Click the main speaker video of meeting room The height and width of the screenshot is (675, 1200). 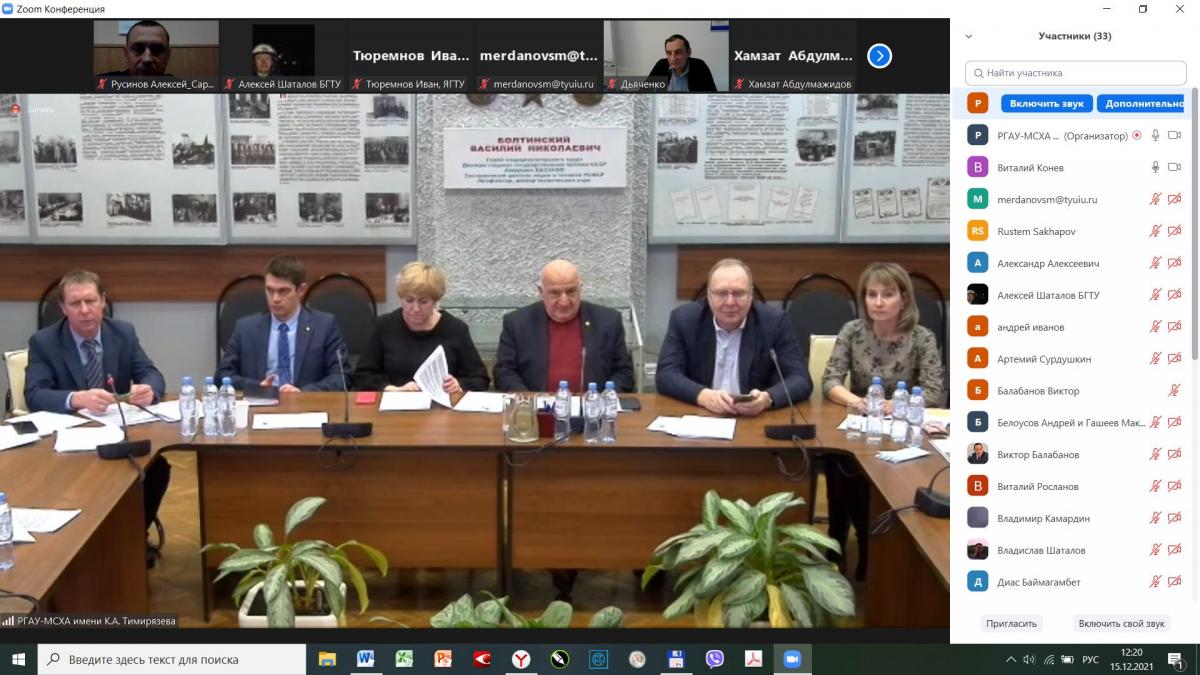tap(475, 360)
